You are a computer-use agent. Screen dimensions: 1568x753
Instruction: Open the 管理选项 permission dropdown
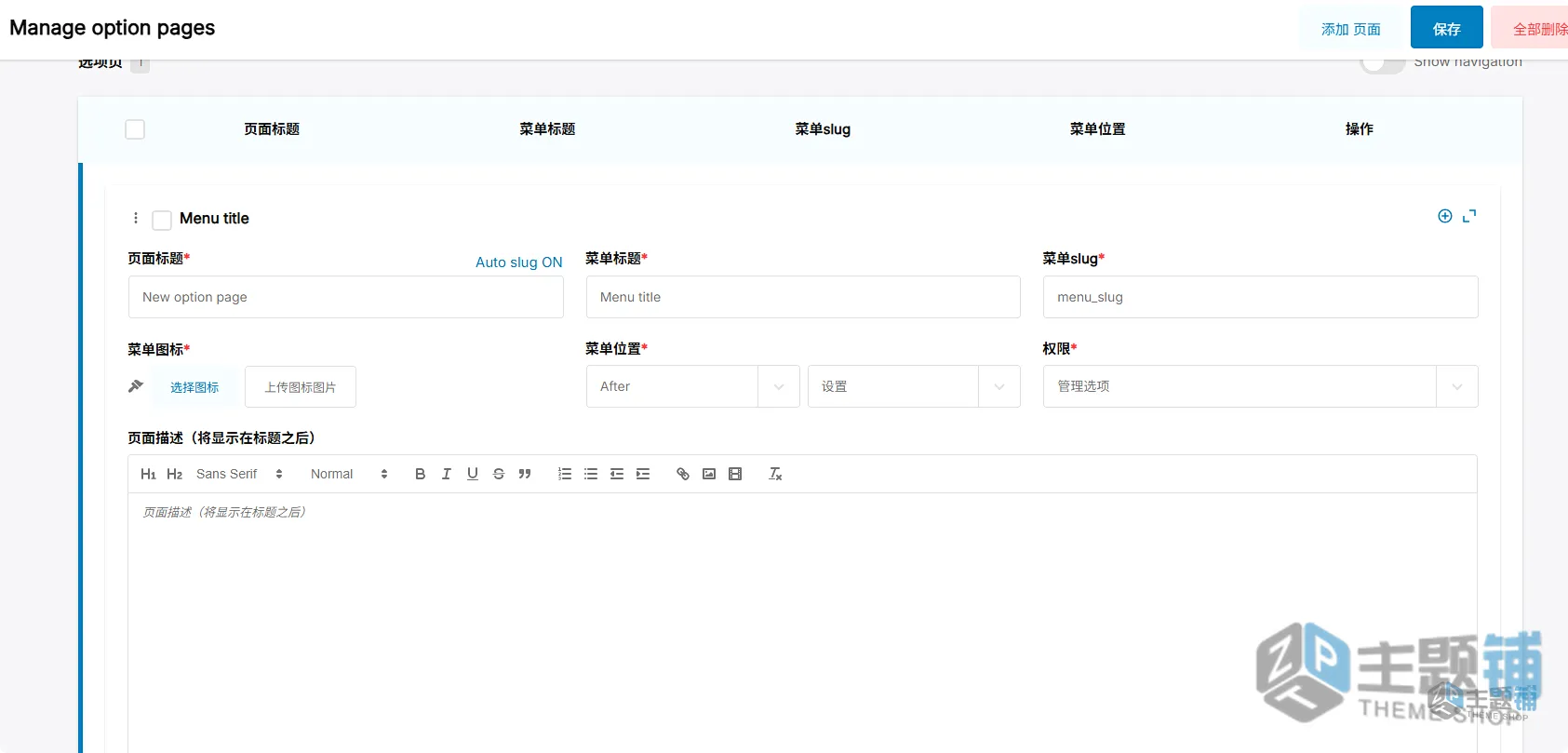pos(1260,386)
